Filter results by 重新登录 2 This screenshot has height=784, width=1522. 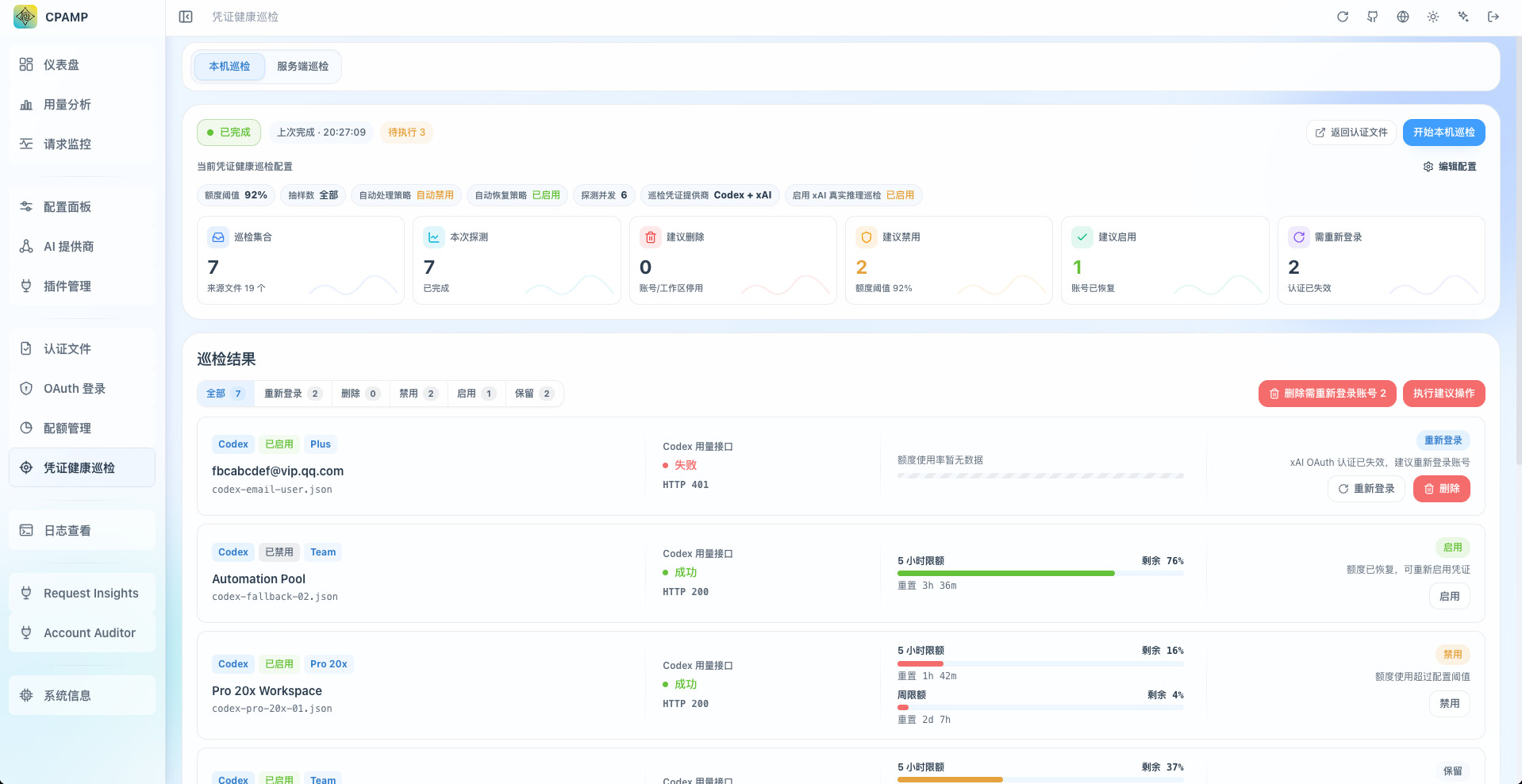pyautogui.click(x=293, y=394)
